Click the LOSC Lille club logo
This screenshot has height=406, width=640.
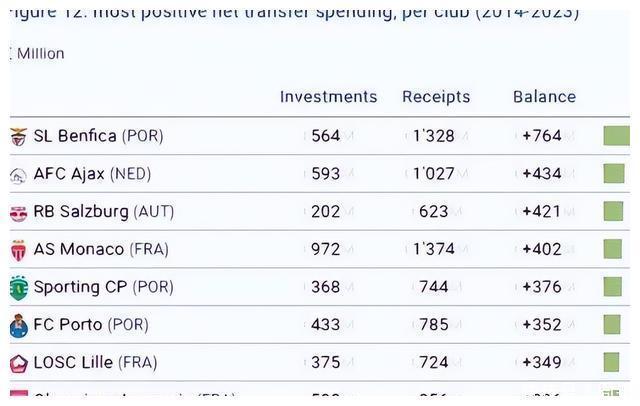pos(18,363)
